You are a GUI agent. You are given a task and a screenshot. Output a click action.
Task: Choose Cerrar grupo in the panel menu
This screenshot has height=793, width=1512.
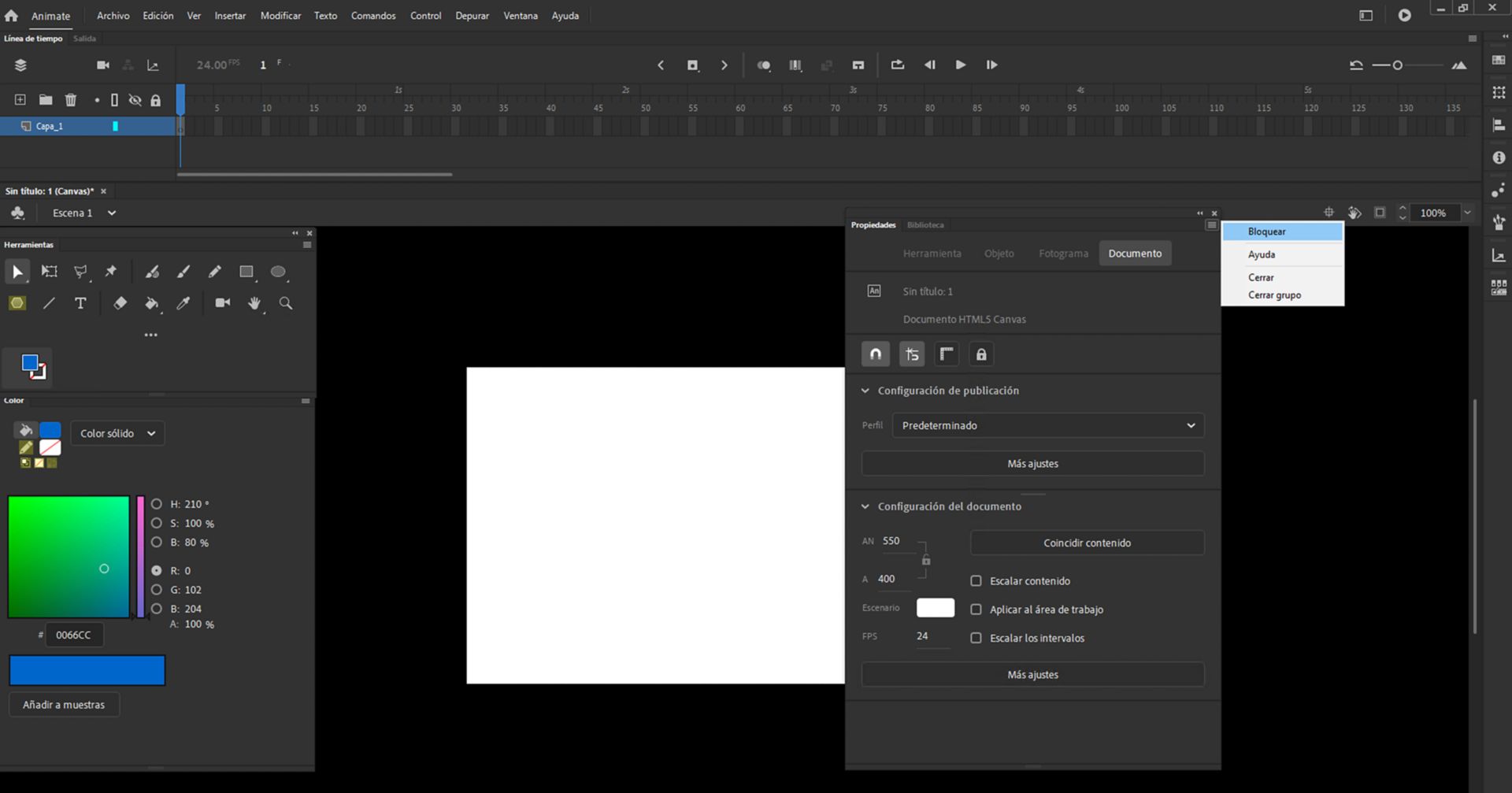tap(1282, 295)
